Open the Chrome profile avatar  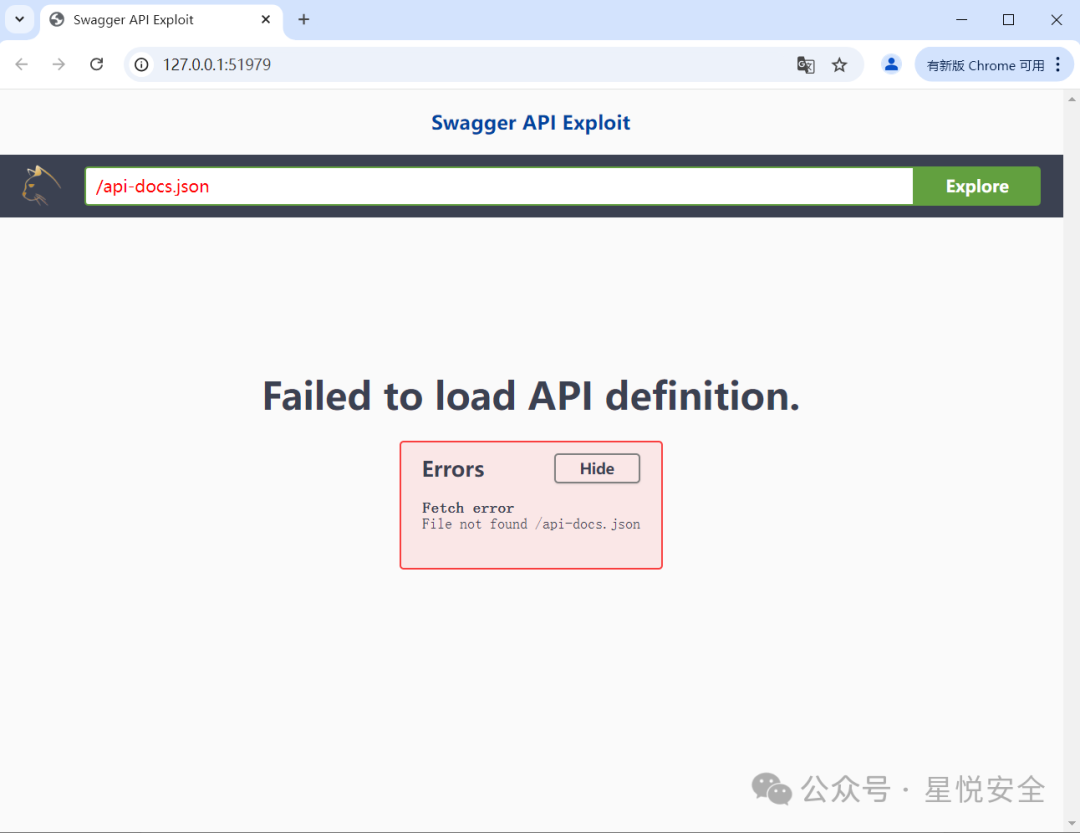tap(891, 64)
